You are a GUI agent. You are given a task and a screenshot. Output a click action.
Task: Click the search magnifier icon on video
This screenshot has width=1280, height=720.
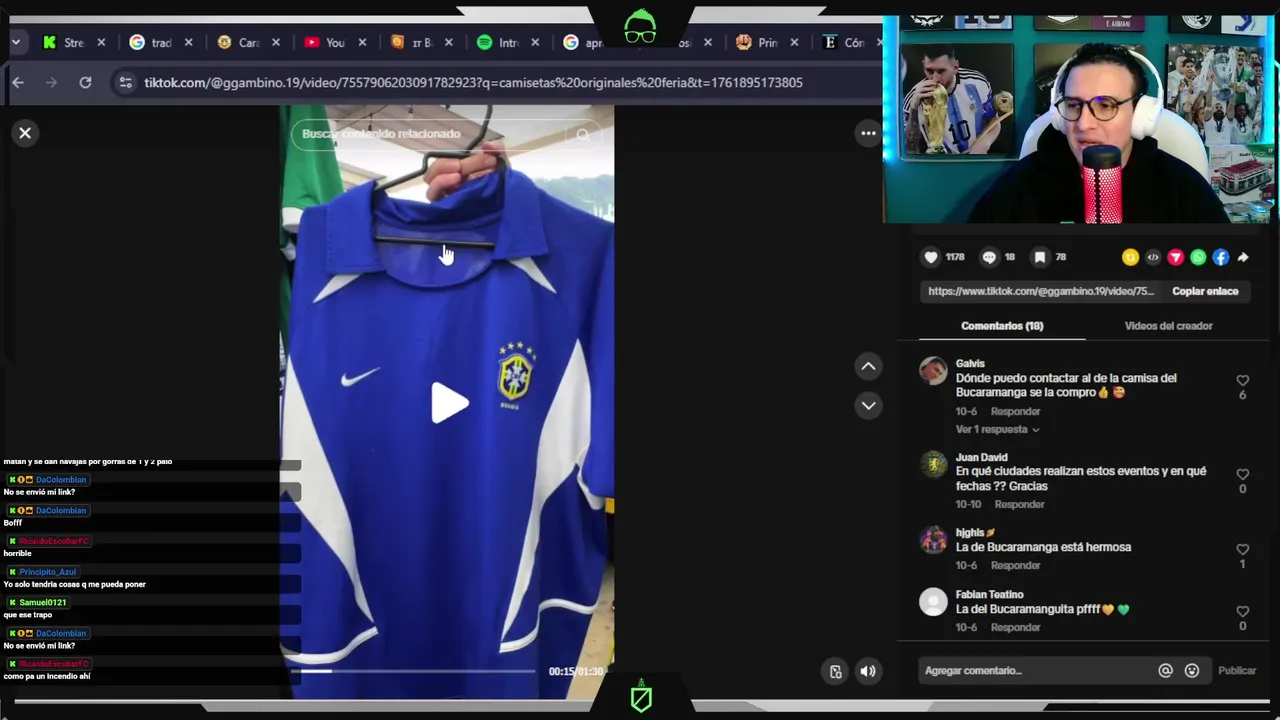[x=583, y=134]
